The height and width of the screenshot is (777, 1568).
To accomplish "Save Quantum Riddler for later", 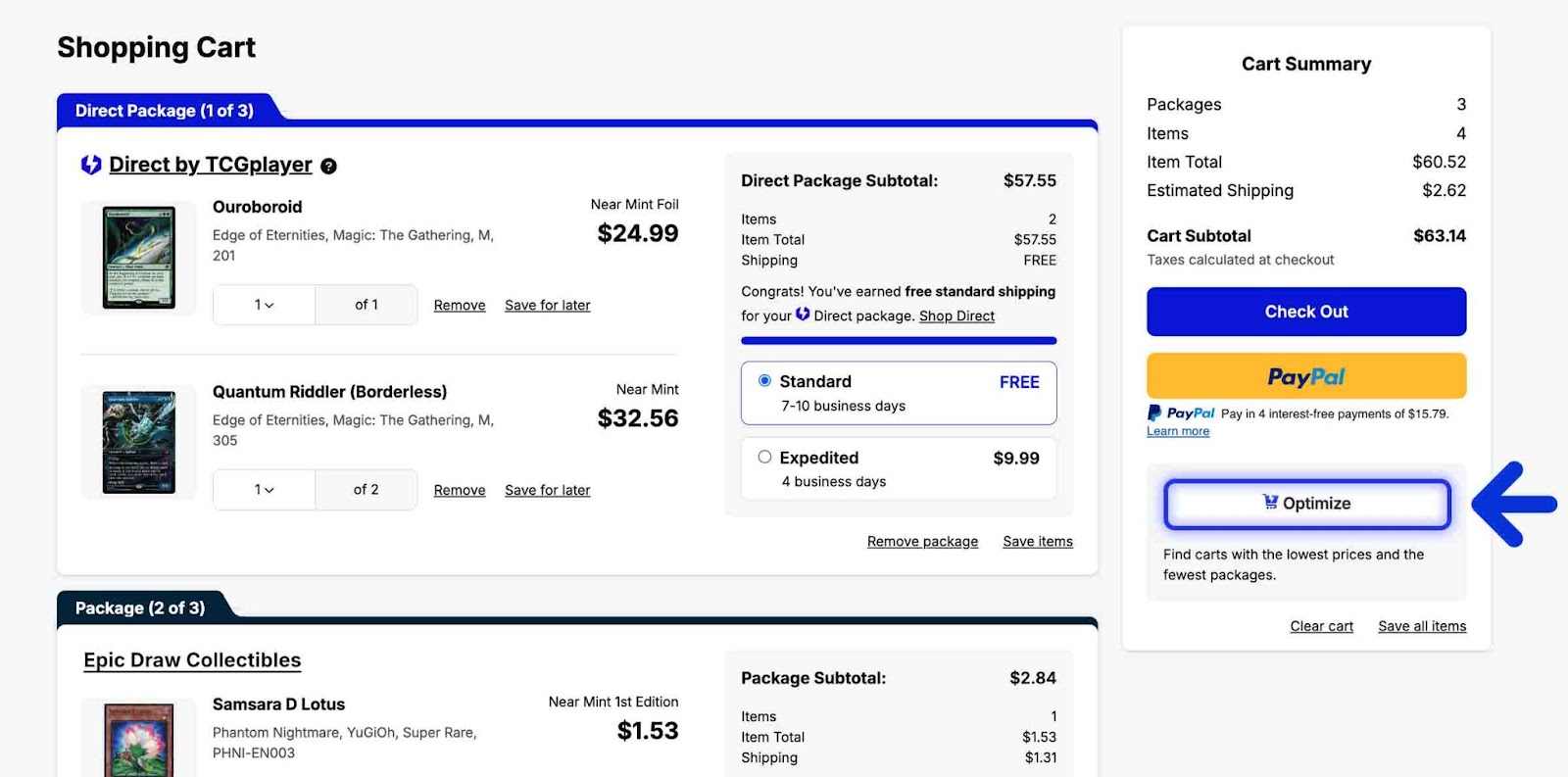I will point(547,491).
